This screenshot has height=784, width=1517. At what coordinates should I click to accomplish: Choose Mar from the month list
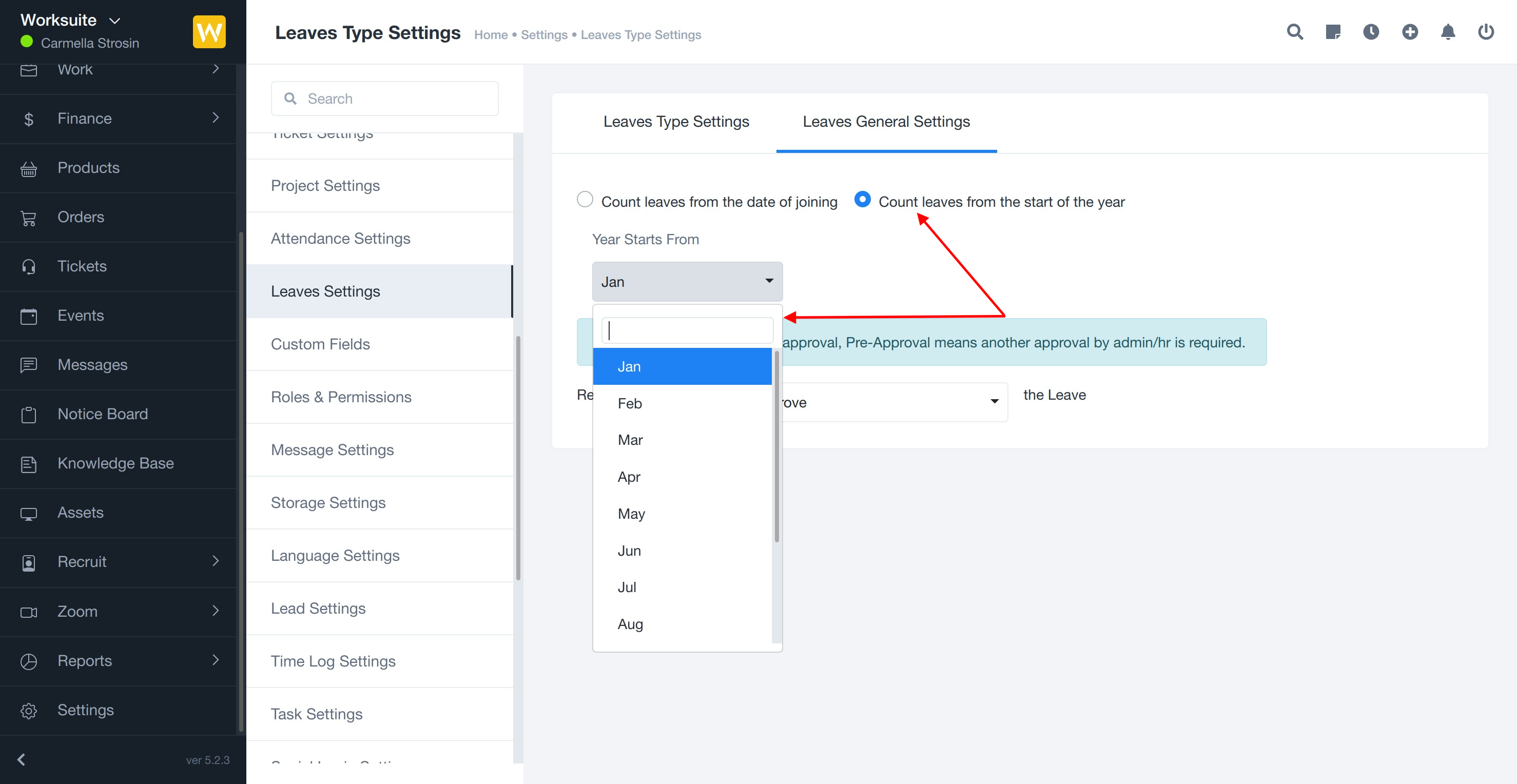pyautogui.click(x=630, y=440)
